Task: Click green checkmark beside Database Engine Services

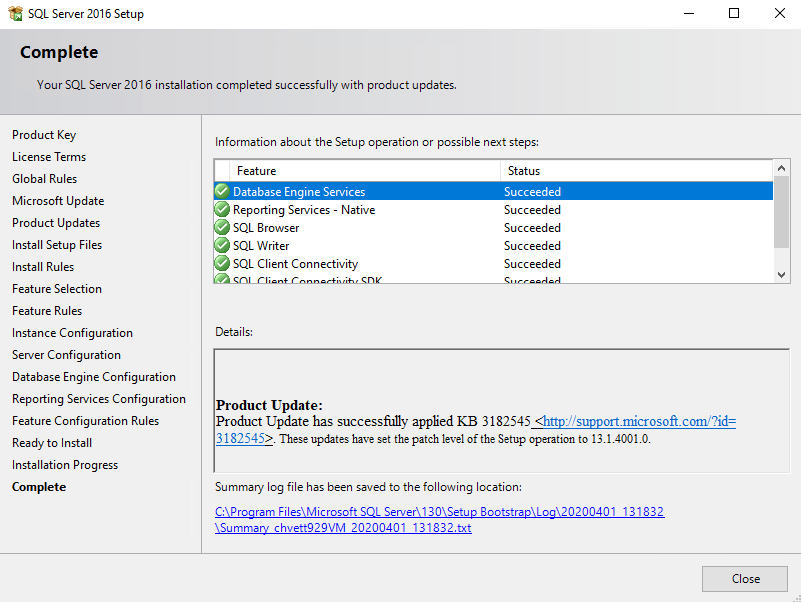Action: point(222,191)
